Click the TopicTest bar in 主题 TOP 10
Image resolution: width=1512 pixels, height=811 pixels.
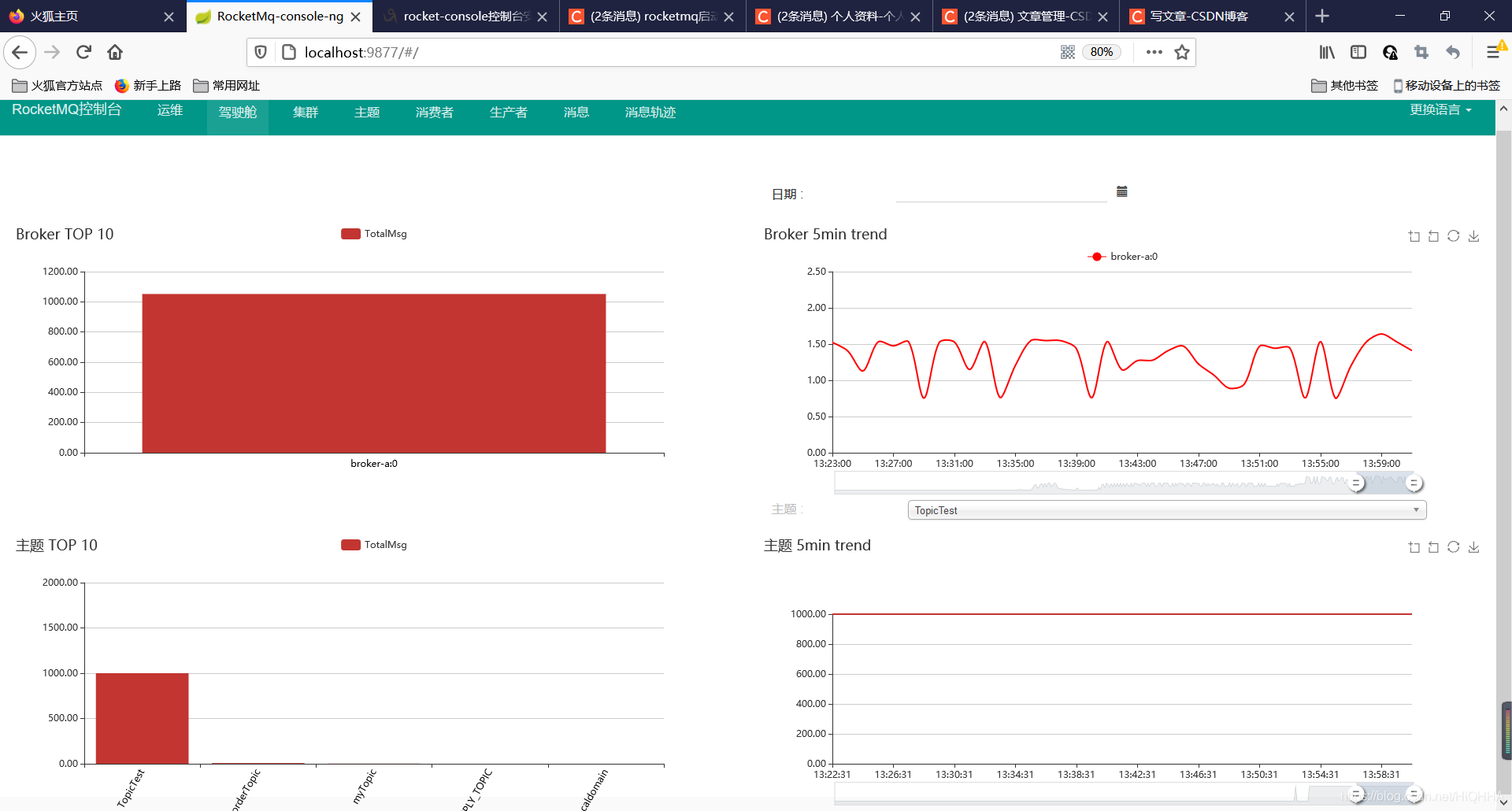(142, 718)
